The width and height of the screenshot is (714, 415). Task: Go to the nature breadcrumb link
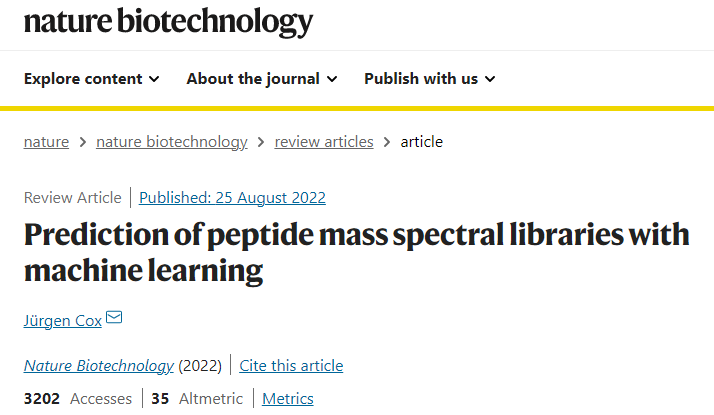coord(46,142)
